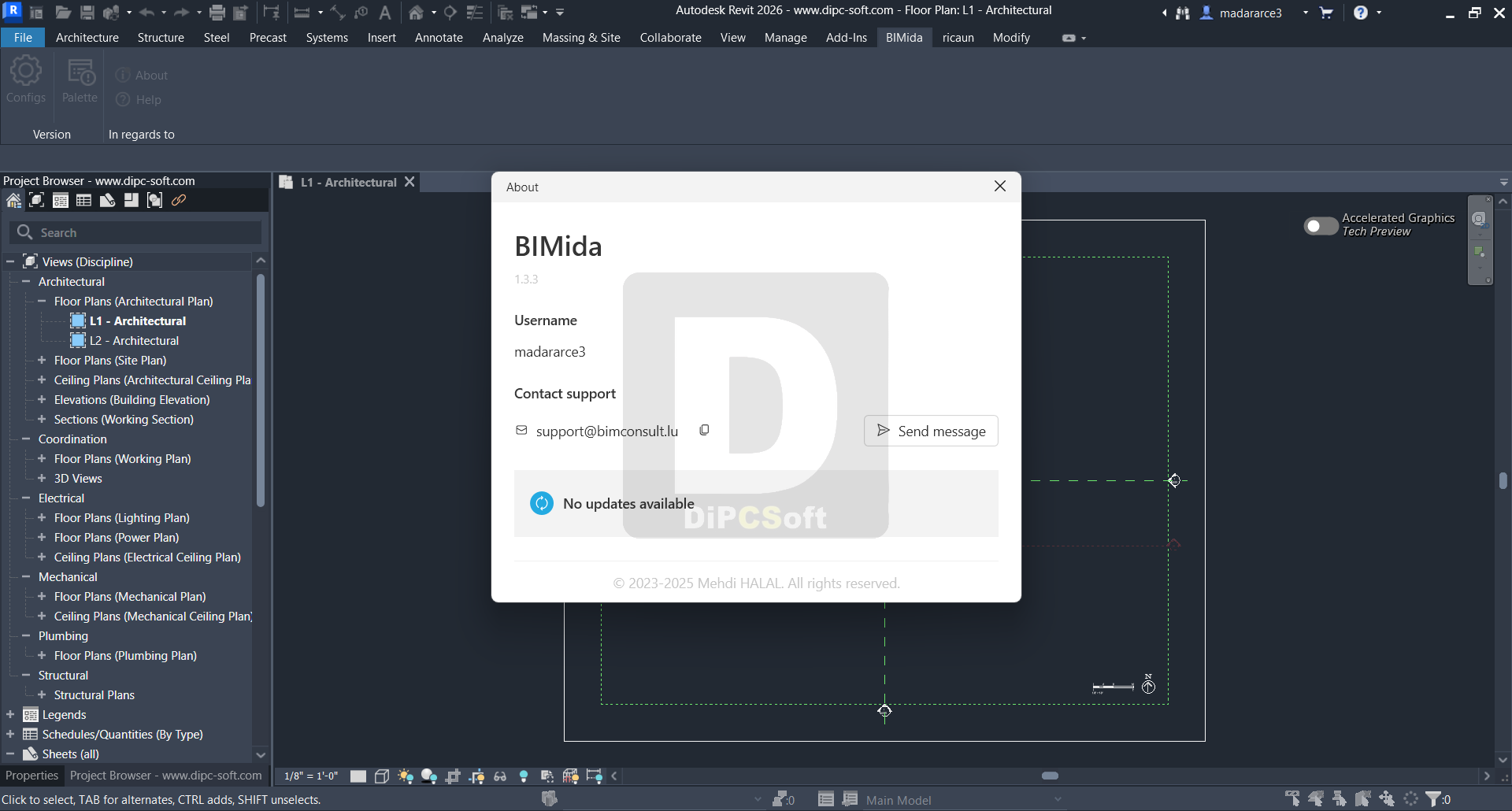Close the About dialog
Image resolution: width=1512 pixels, height=811 pixels.
[x=999, y=187]
